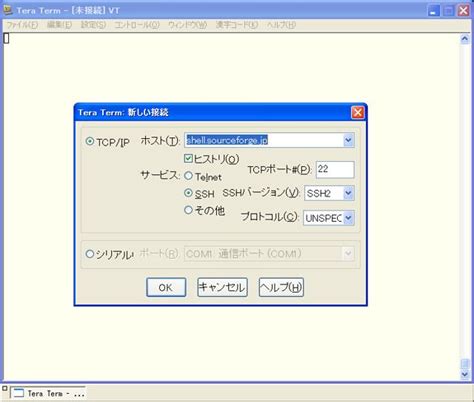Screen dimensions: 474x402
Task: Open the プロトコル UNSPEC dropdown
Action: [348, 218]
